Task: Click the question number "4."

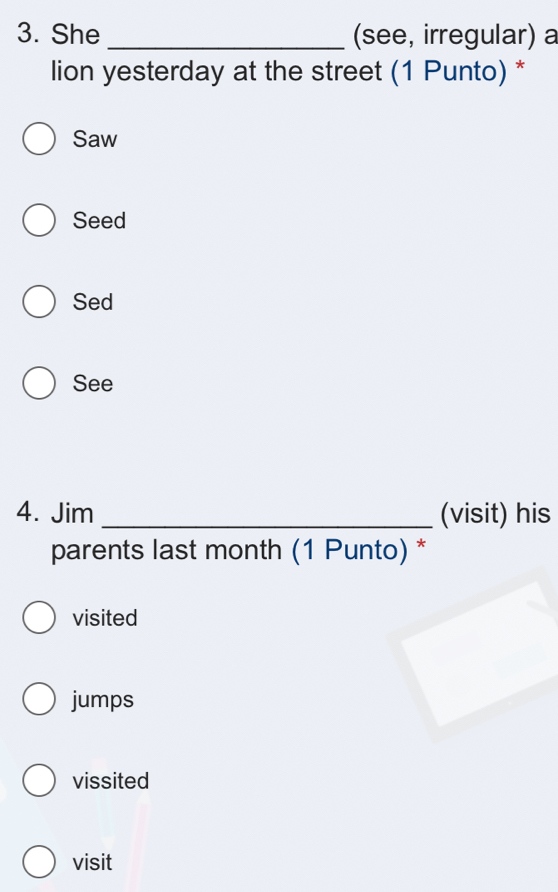Action: (x=28, y=512)
